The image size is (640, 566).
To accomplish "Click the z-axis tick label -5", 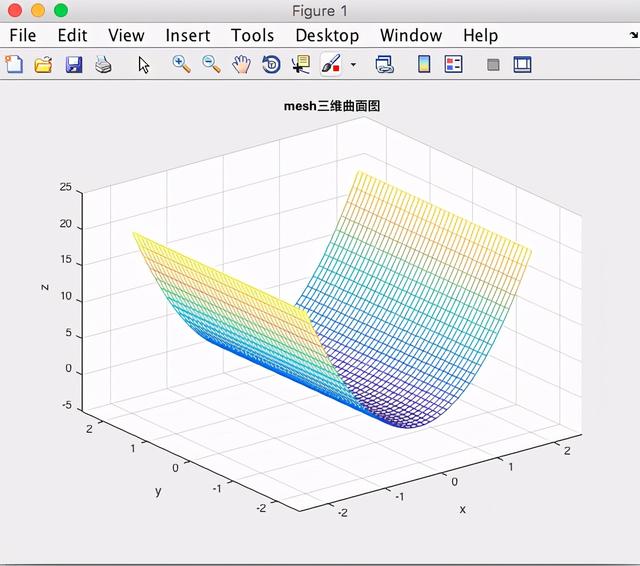I will coord(67,405).
